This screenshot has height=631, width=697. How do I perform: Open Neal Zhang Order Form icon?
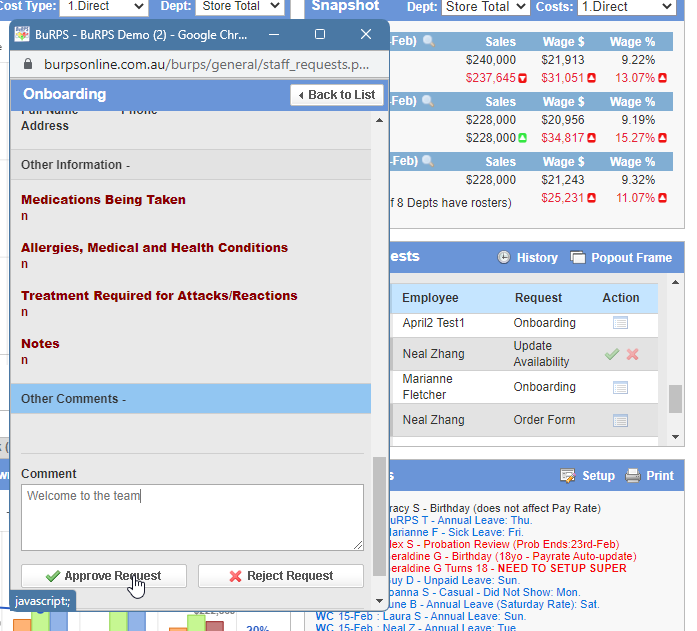[620, 420]
